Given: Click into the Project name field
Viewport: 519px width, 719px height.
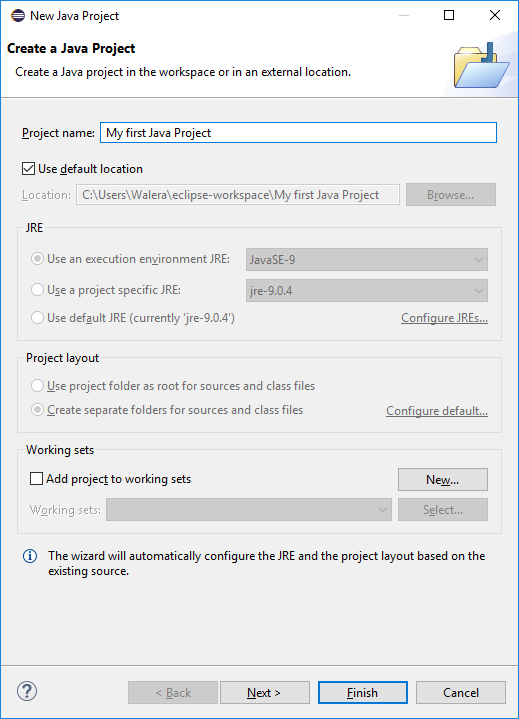Looking at the screenshot, I should click(x=298, y=133).
